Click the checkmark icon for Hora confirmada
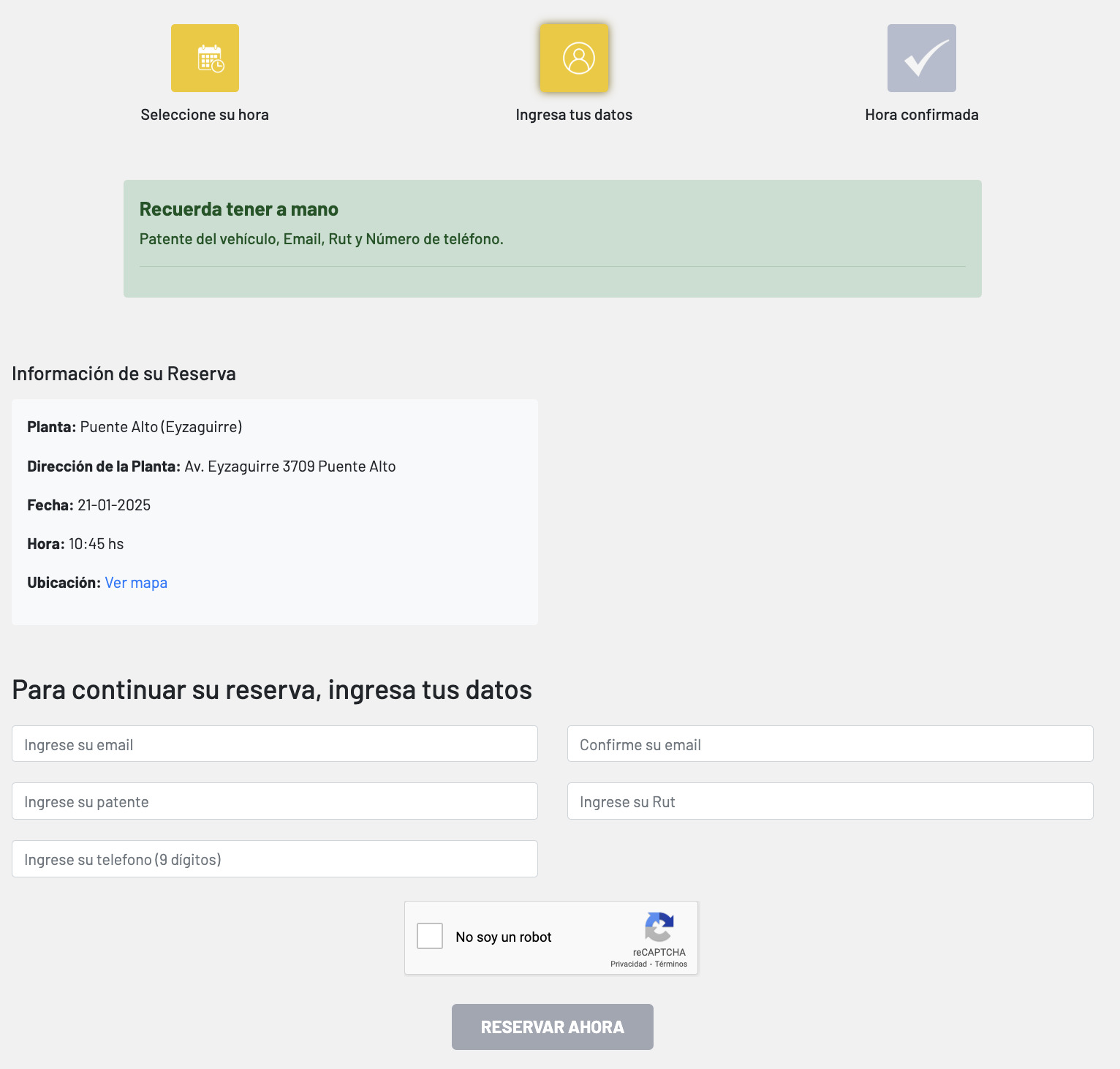 coord(922,58)
